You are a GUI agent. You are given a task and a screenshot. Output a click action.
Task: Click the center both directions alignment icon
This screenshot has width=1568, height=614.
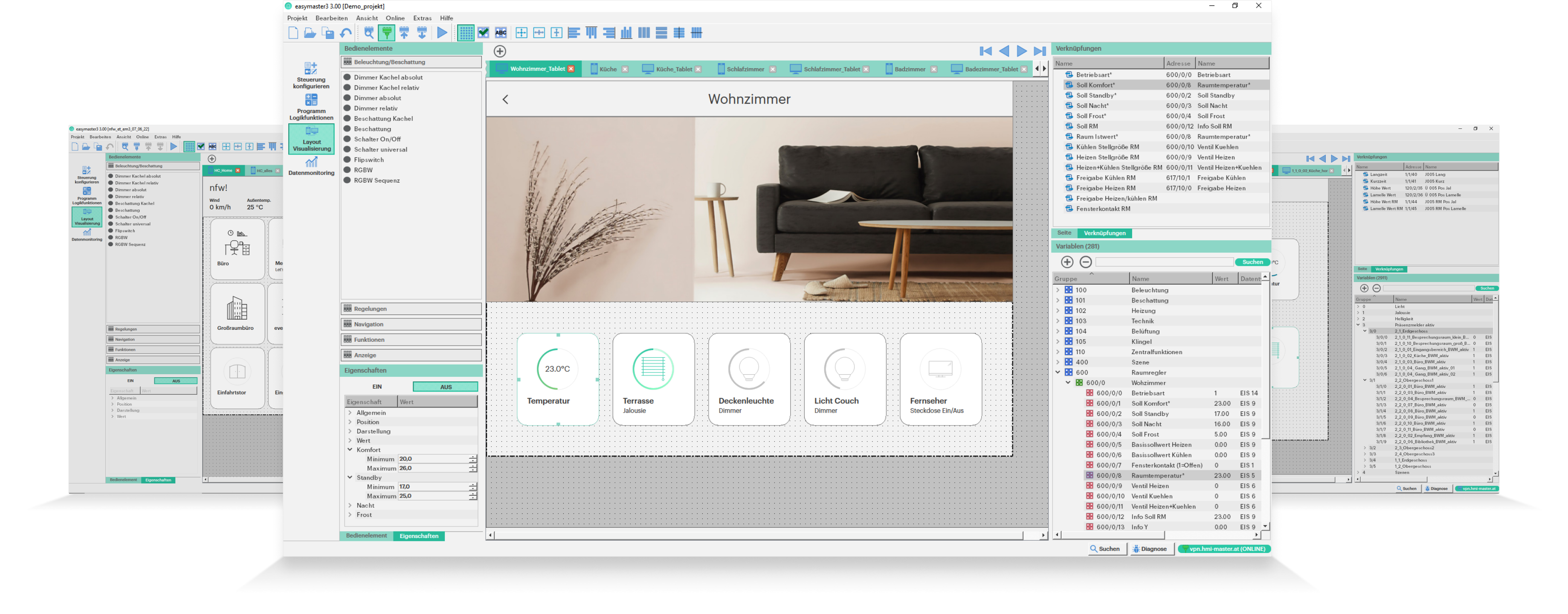point(521,33)
